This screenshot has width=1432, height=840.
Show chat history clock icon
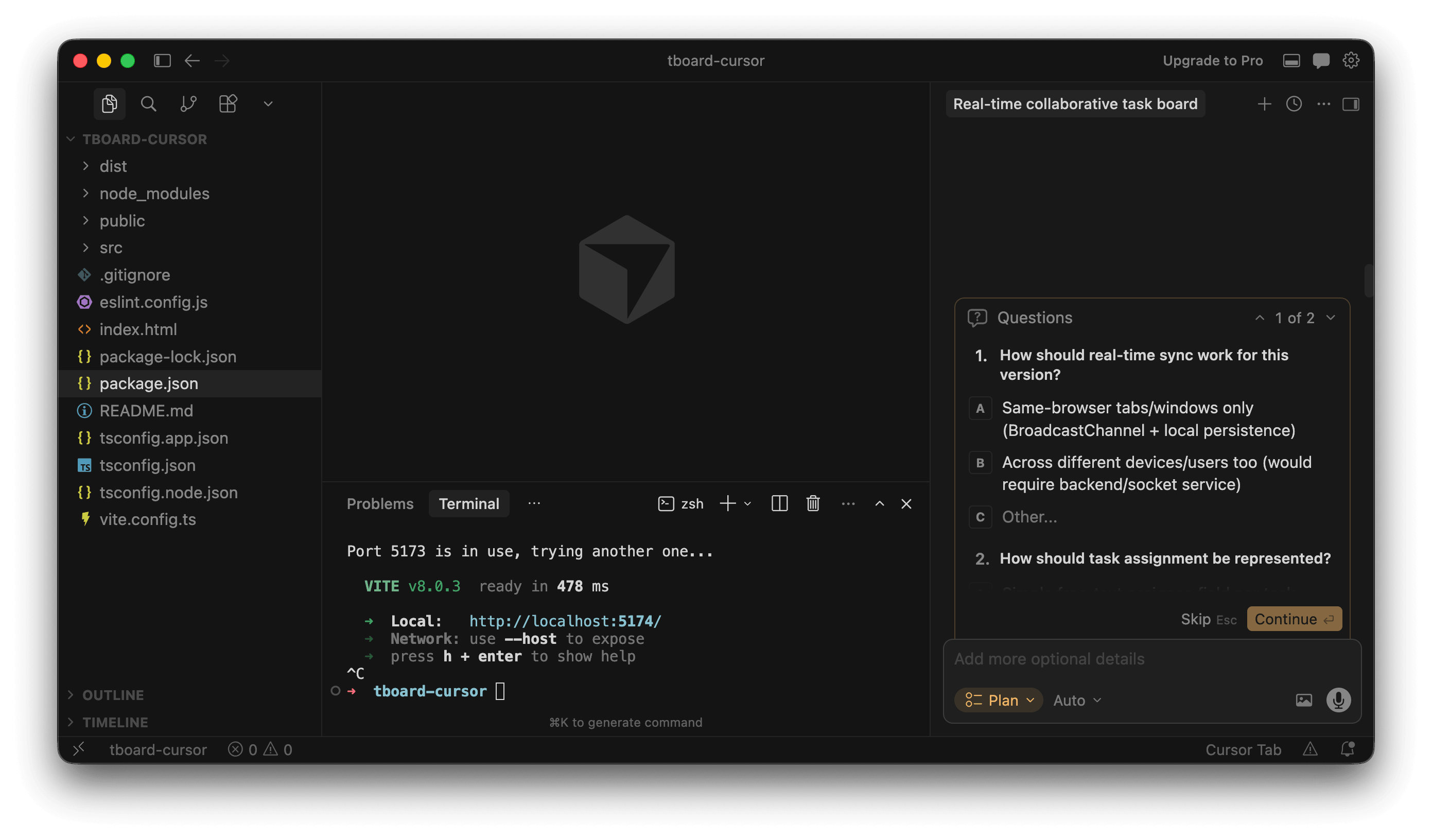tap(1294, 104)
